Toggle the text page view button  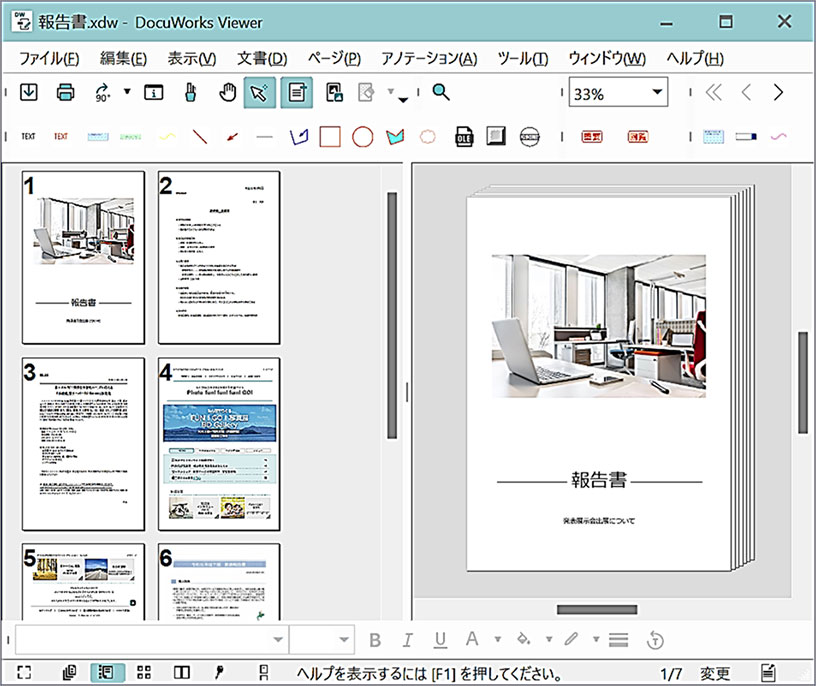(297, 93)
